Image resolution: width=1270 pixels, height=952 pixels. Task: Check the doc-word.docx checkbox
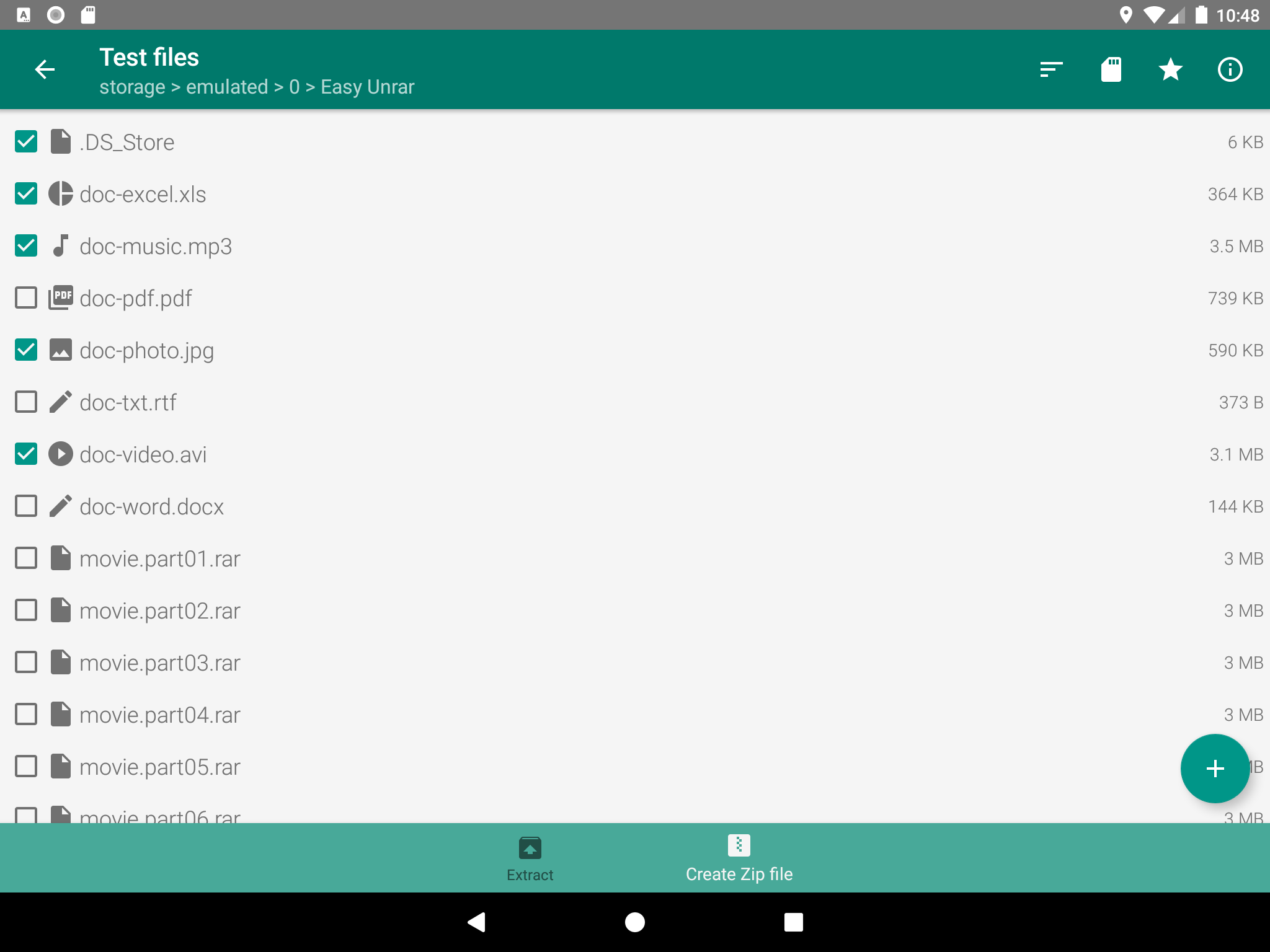tap(26, 506)
